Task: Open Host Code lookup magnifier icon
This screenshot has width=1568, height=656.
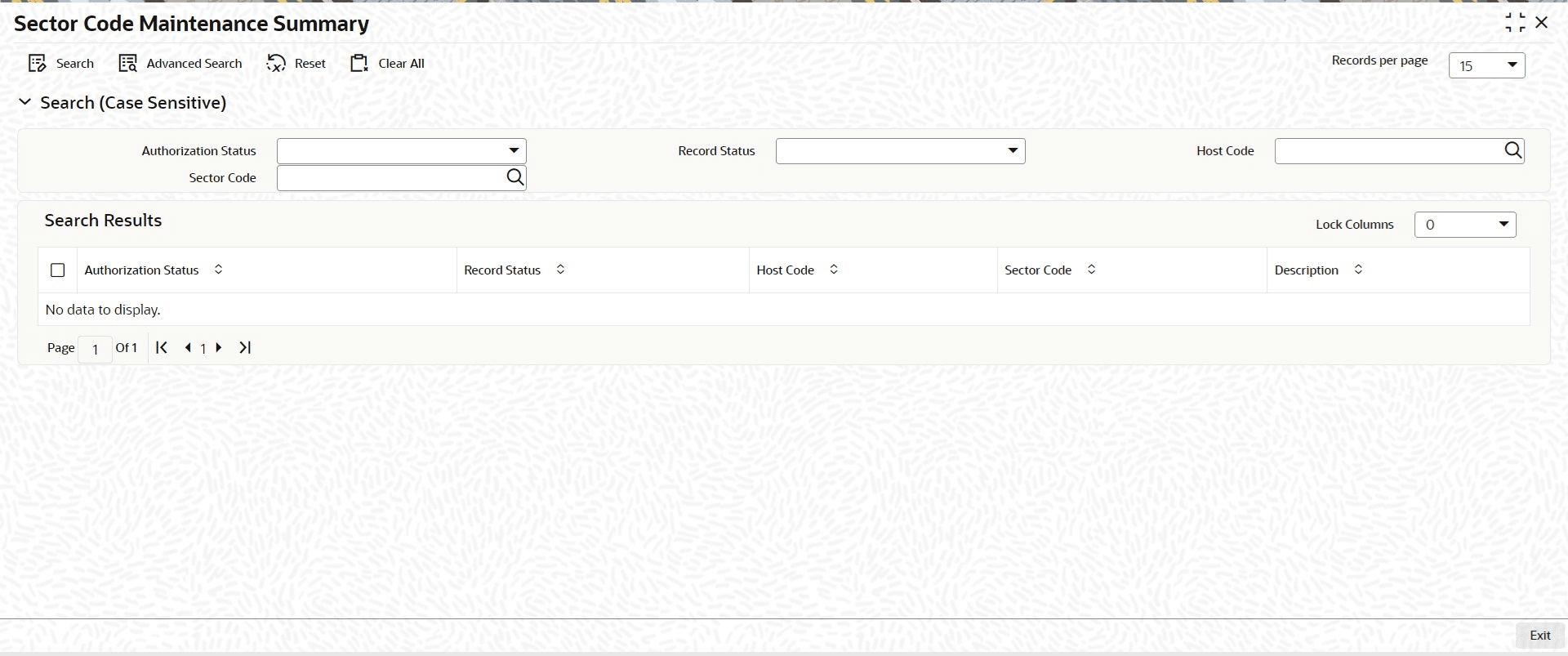Action: tap(1513, 150)
